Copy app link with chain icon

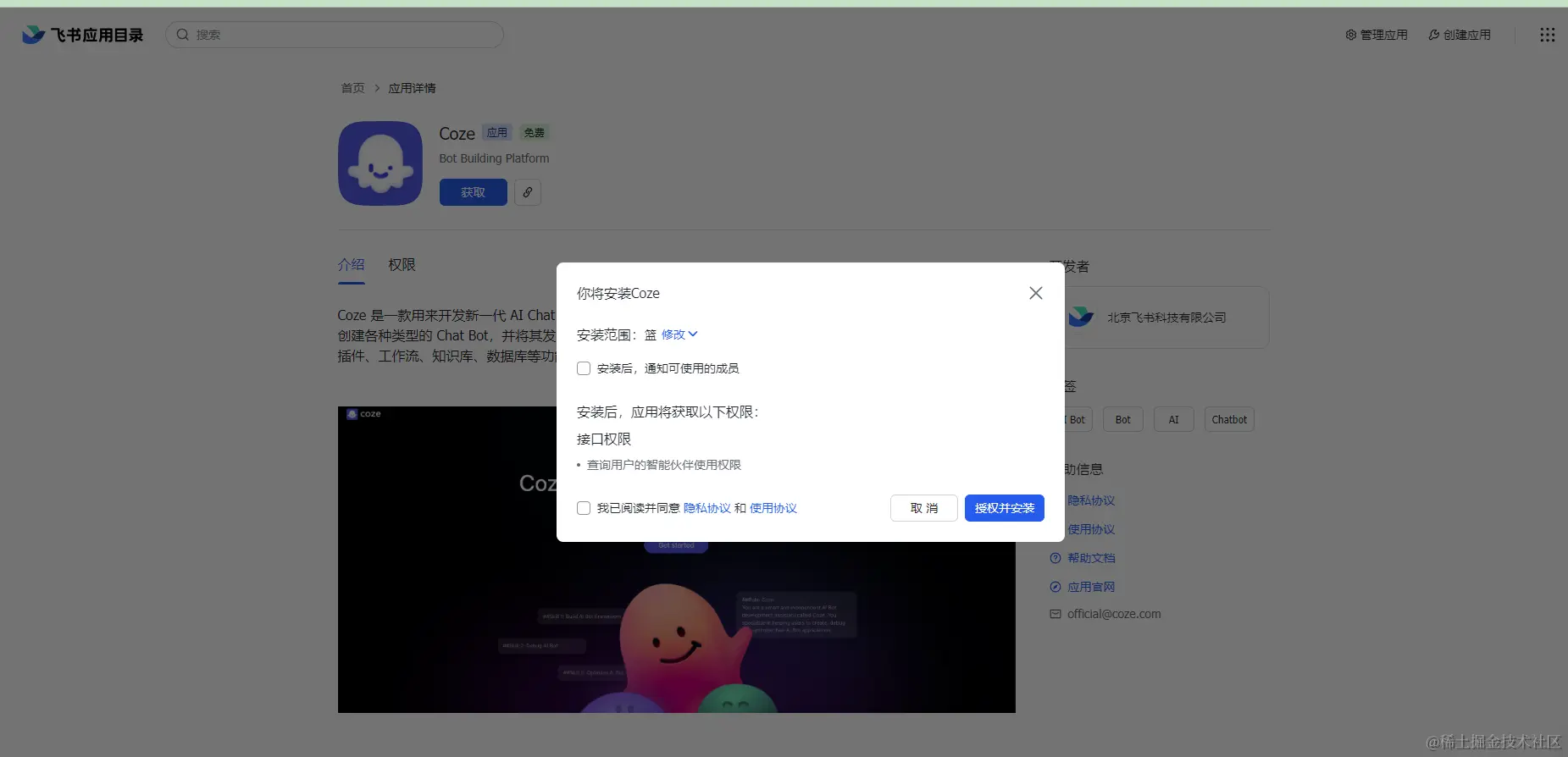528,192
